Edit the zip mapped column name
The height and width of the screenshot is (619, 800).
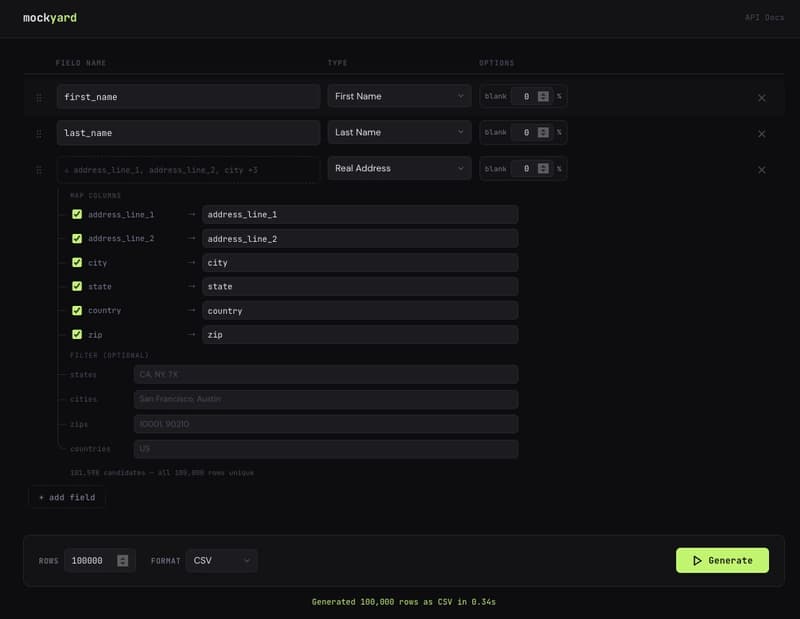coord(360,334)
